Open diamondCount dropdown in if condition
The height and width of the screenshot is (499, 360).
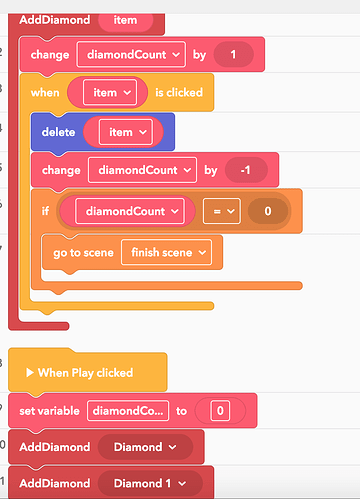(x=130, y=211)
